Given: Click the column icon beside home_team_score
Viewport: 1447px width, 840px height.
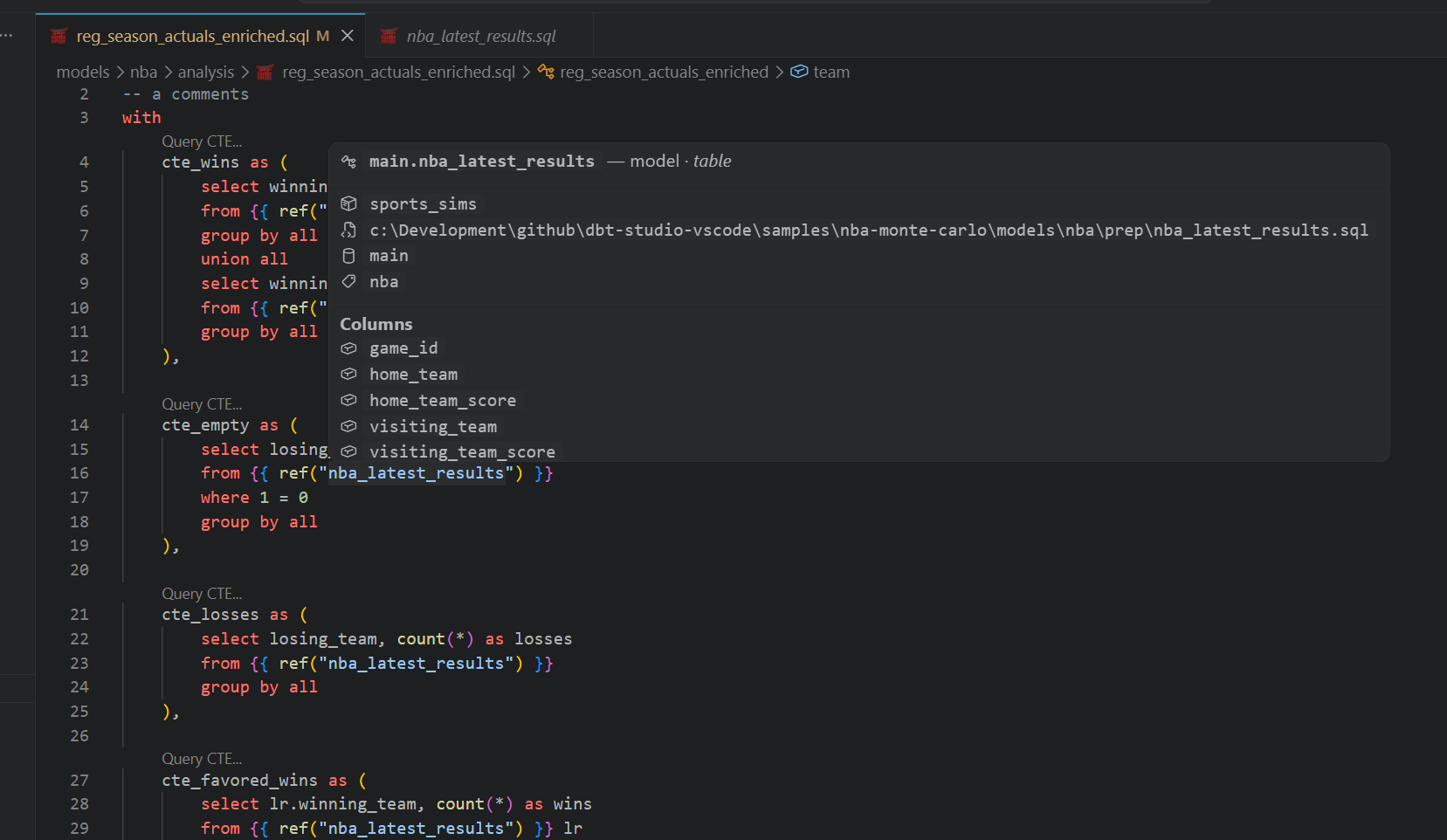Looking at the screenshot, I should (x=348, y=400).
